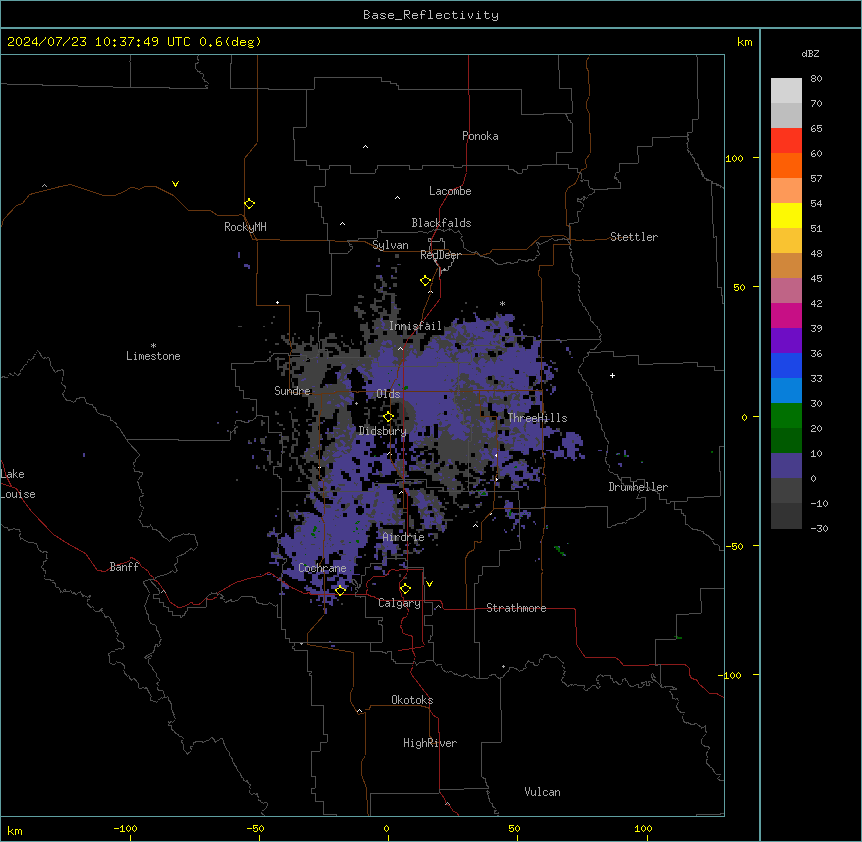
Task: Click the dBZ legend heading
Action: (810, 53)
